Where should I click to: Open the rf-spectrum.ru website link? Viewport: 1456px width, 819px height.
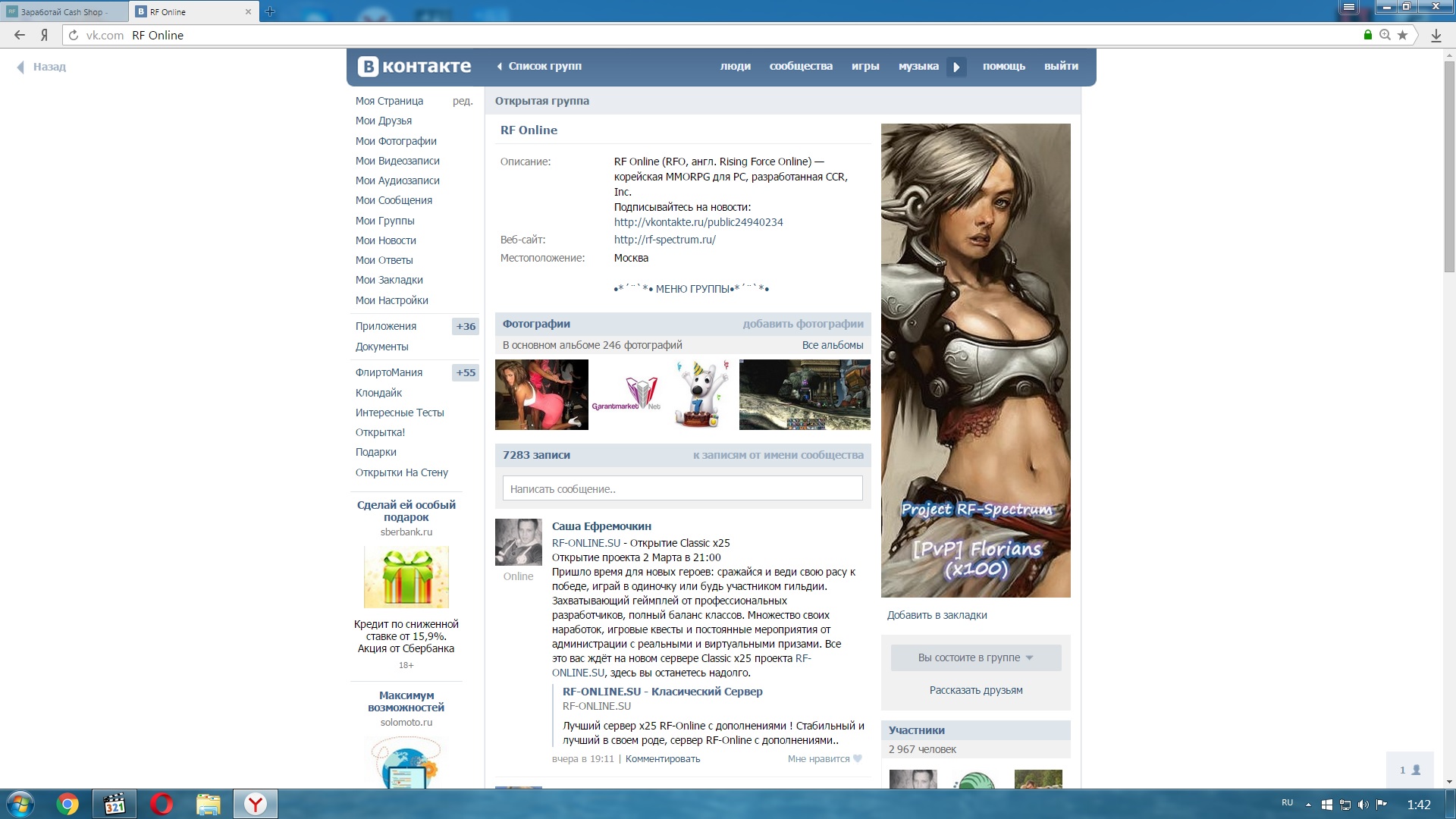(x=664, y=240)
